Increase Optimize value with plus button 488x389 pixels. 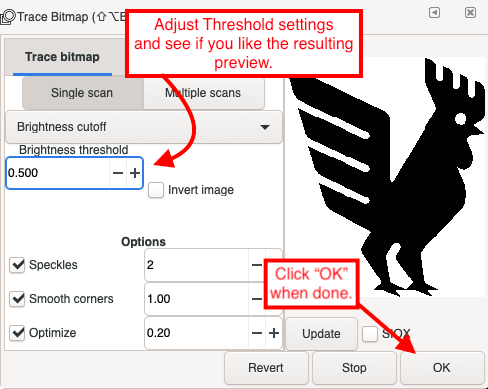(274, 333)
